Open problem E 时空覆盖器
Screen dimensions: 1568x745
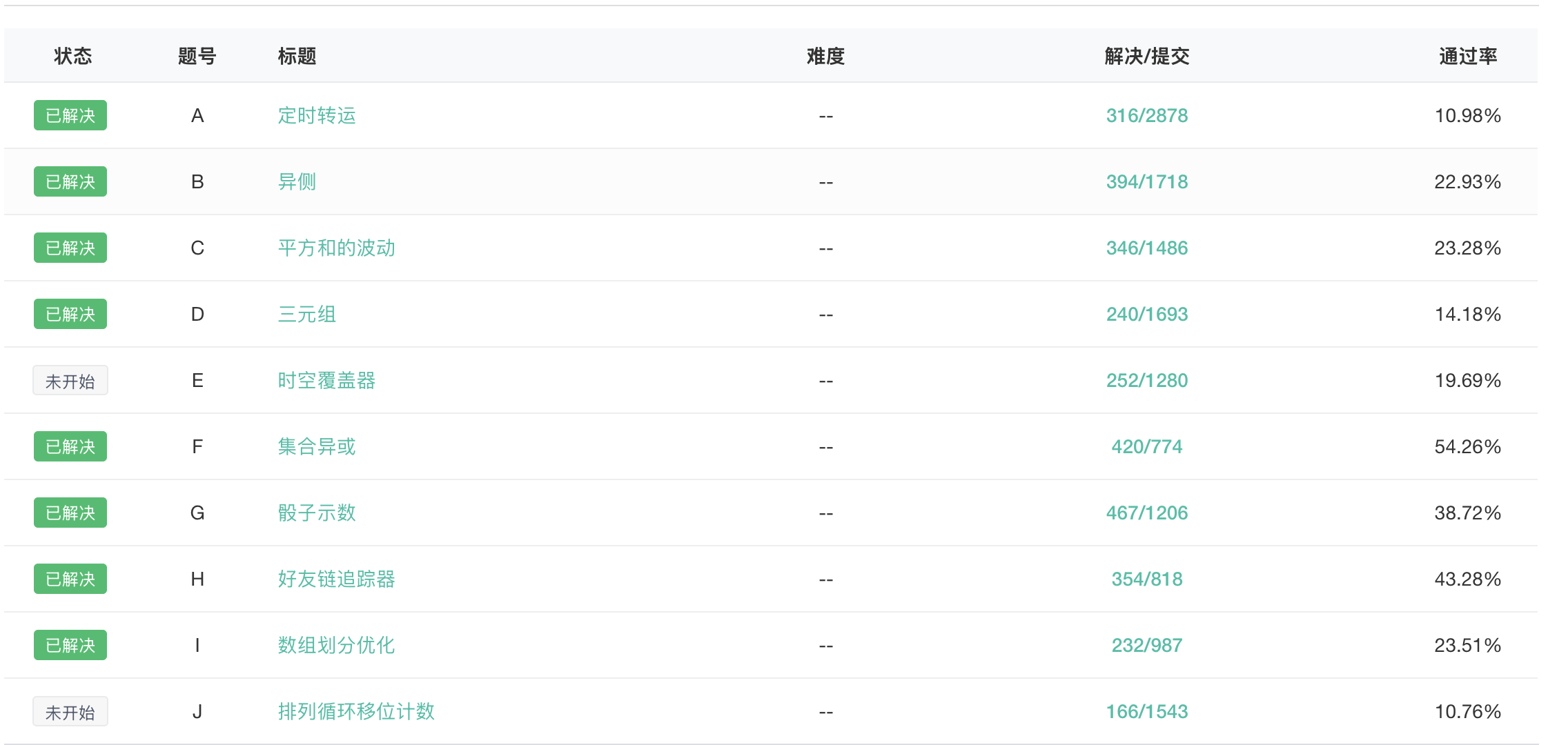click(326, 380)
